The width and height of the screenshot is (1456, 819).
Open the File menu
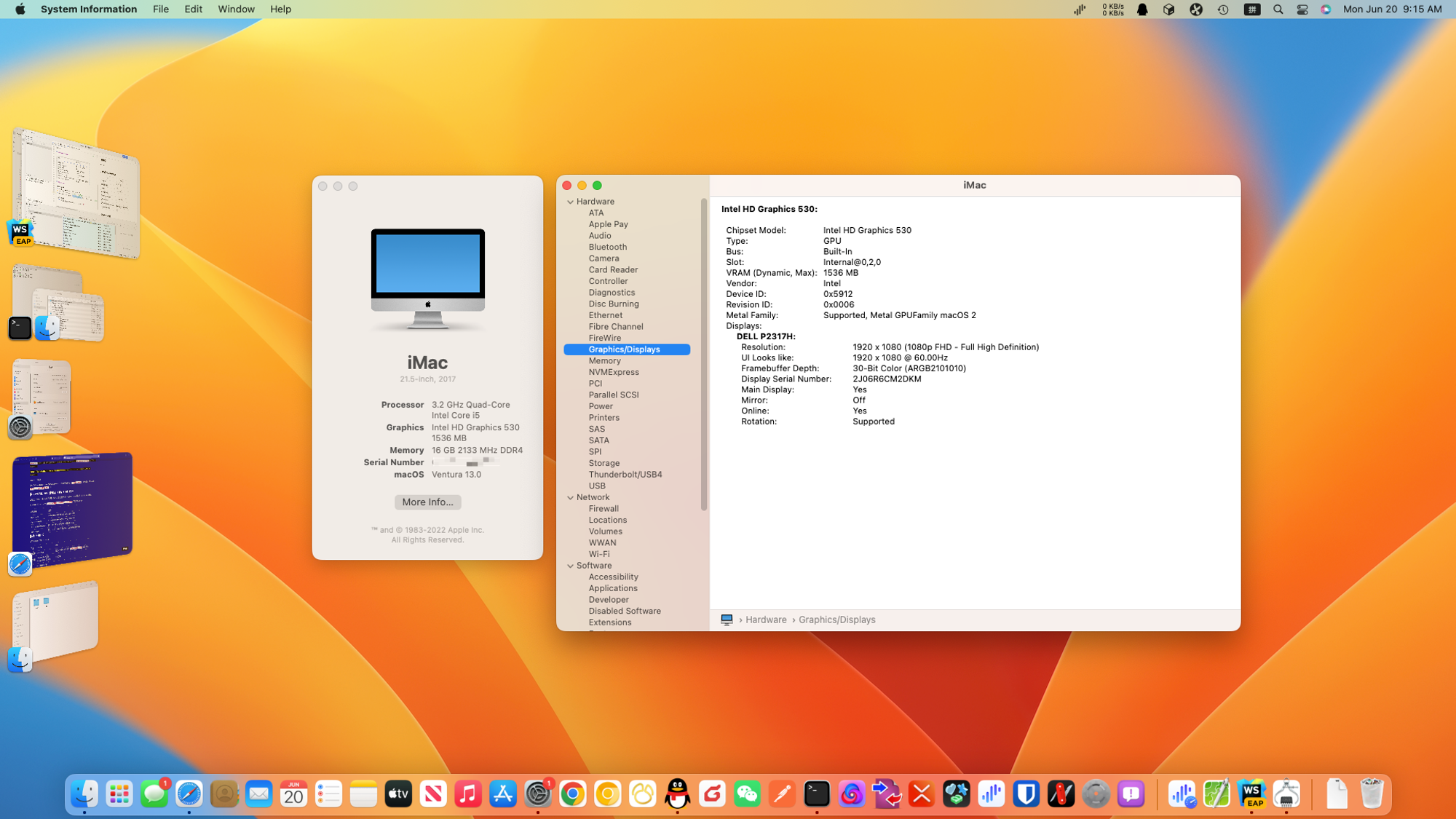pyautogui.click(x=161, y=9)
